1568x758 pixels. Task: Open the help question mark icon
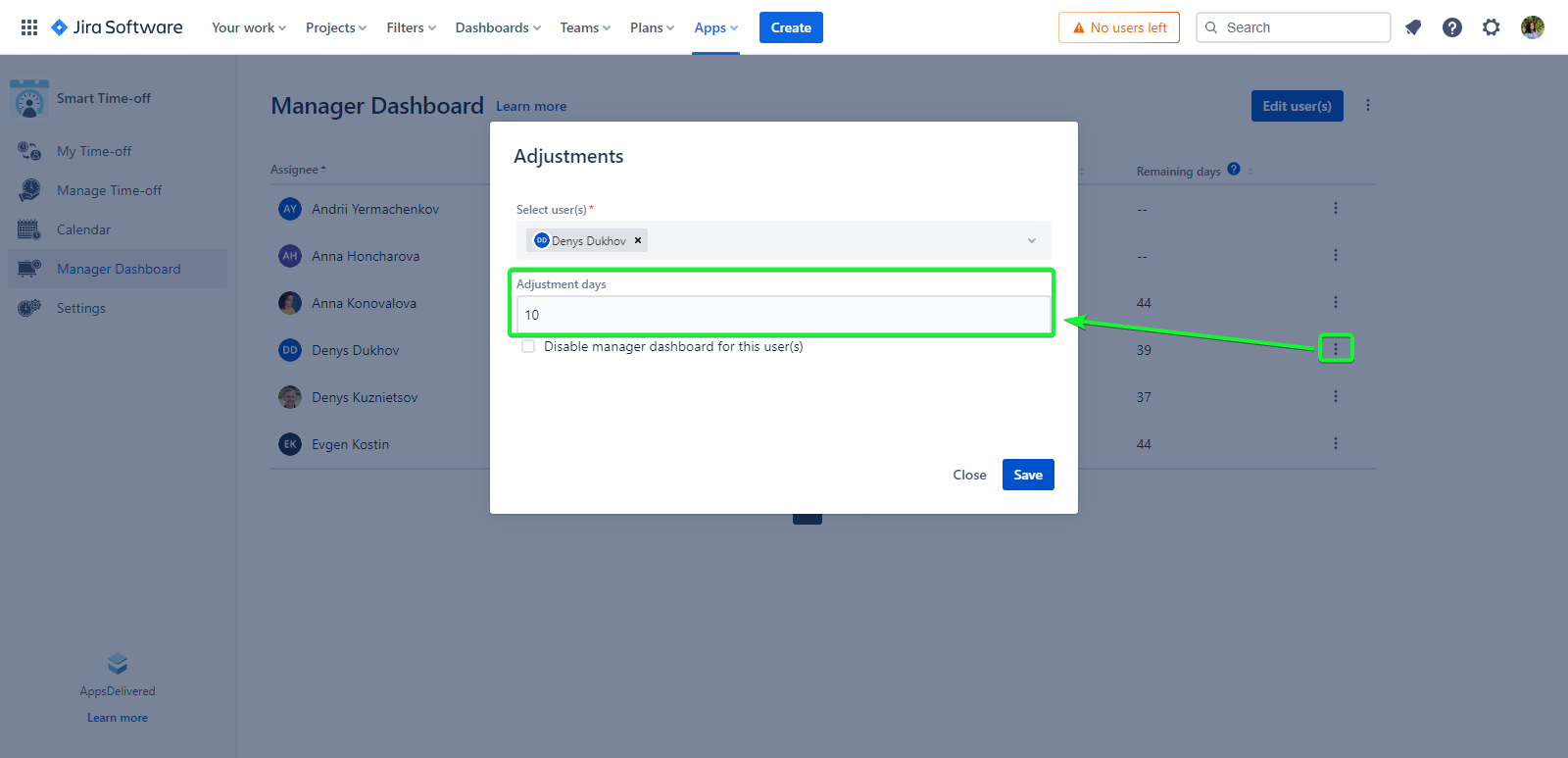(x=1452, y=27)
